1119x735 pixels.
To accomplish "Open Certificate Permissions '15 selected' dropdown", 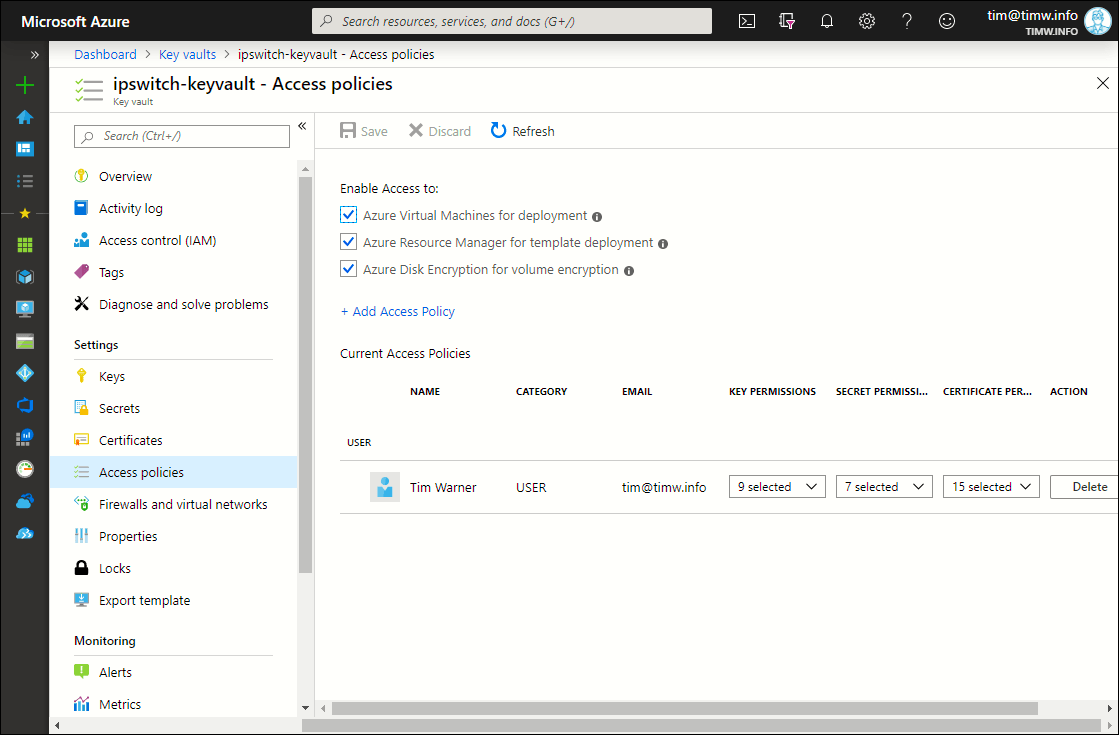I will click(991, 487).
